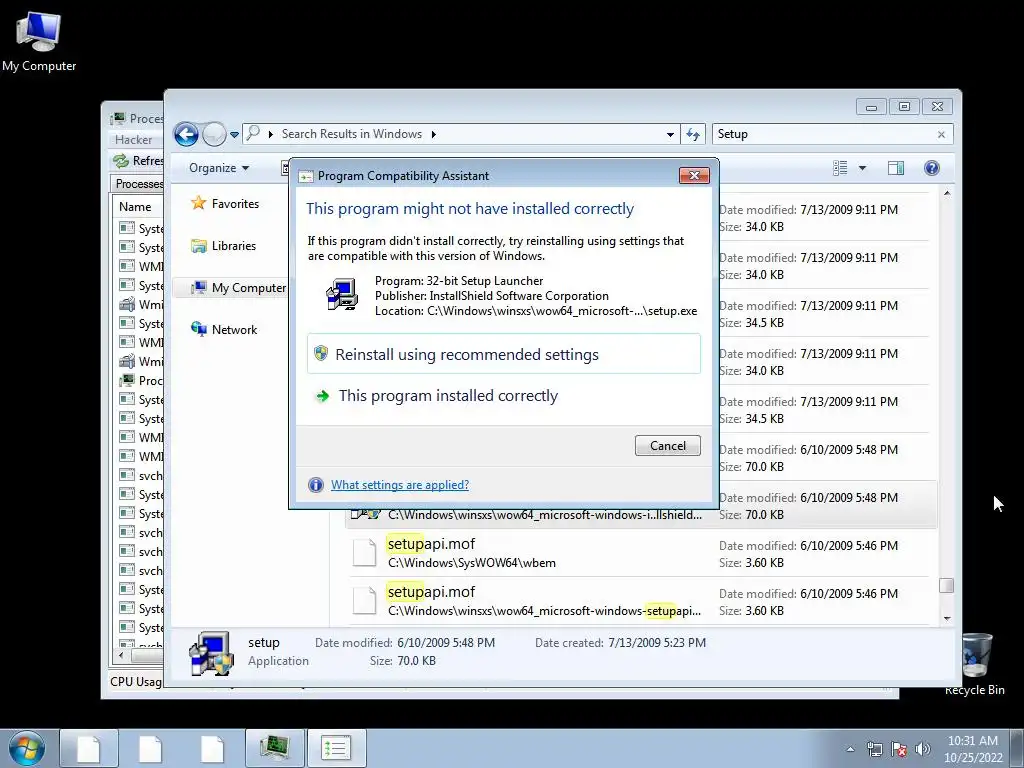Minimize the Explorer search window
Viewport: 1024px width, 768px height.
[x=871, y=106]
